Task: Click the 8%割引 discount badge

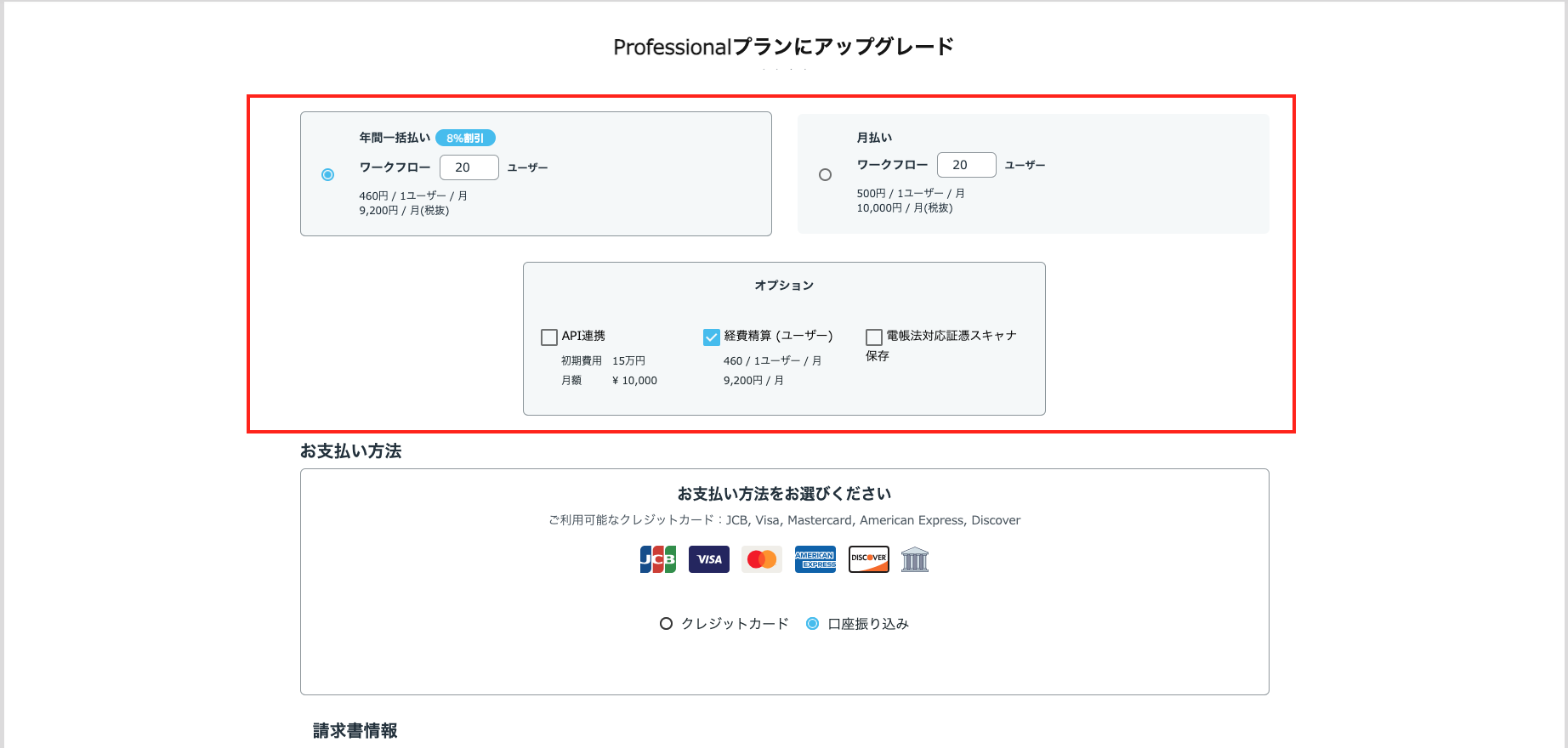Action: 465,138
